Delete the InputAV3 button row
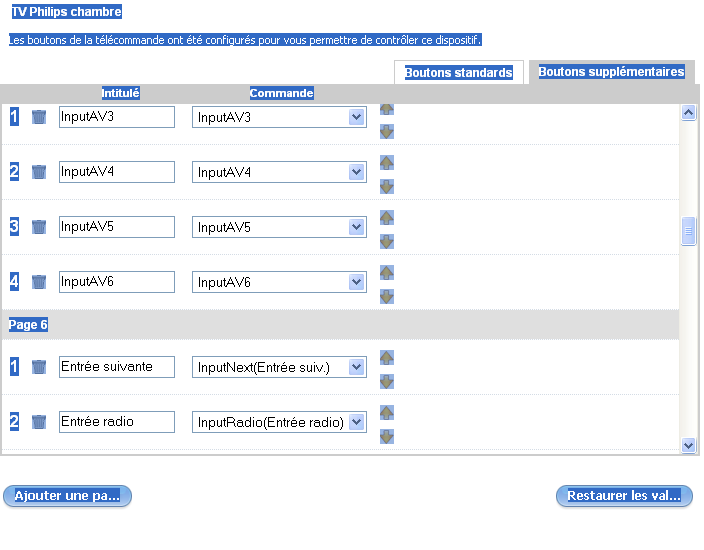Screen dimensions: 704x550 click(39, 117)
